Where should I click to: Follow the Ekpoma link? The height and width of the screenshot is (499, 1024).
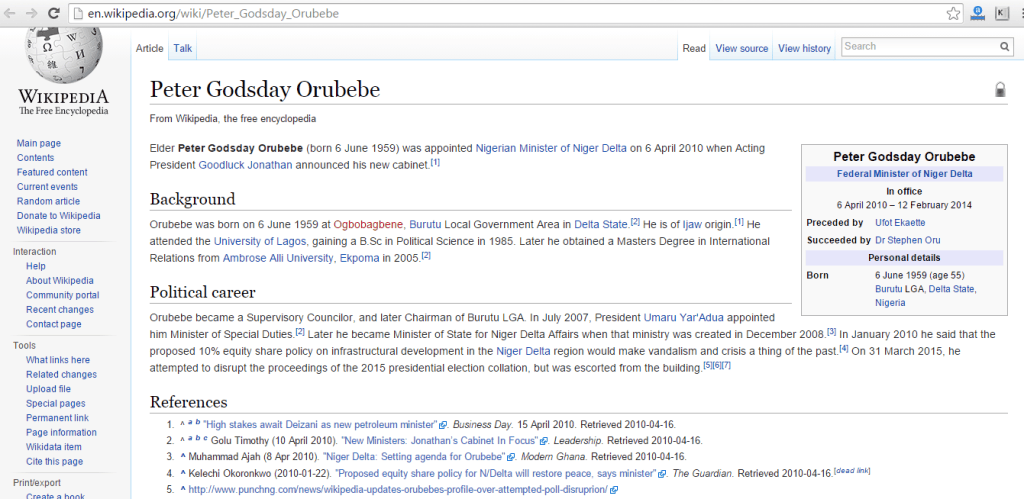pyautogui.click(x=359, y=258)
